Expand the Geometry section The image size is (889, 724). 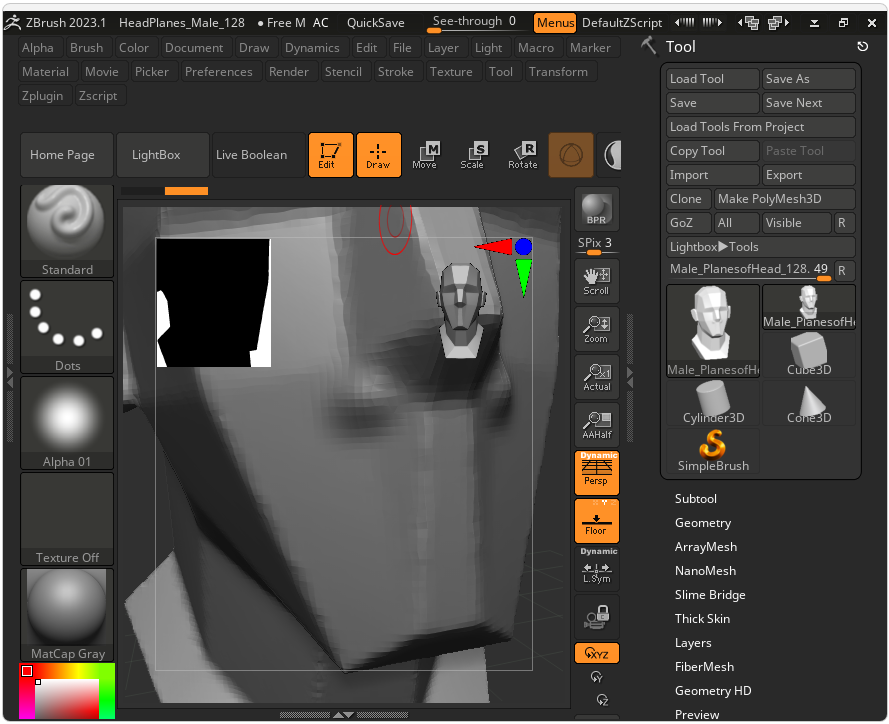click(702, 523)
